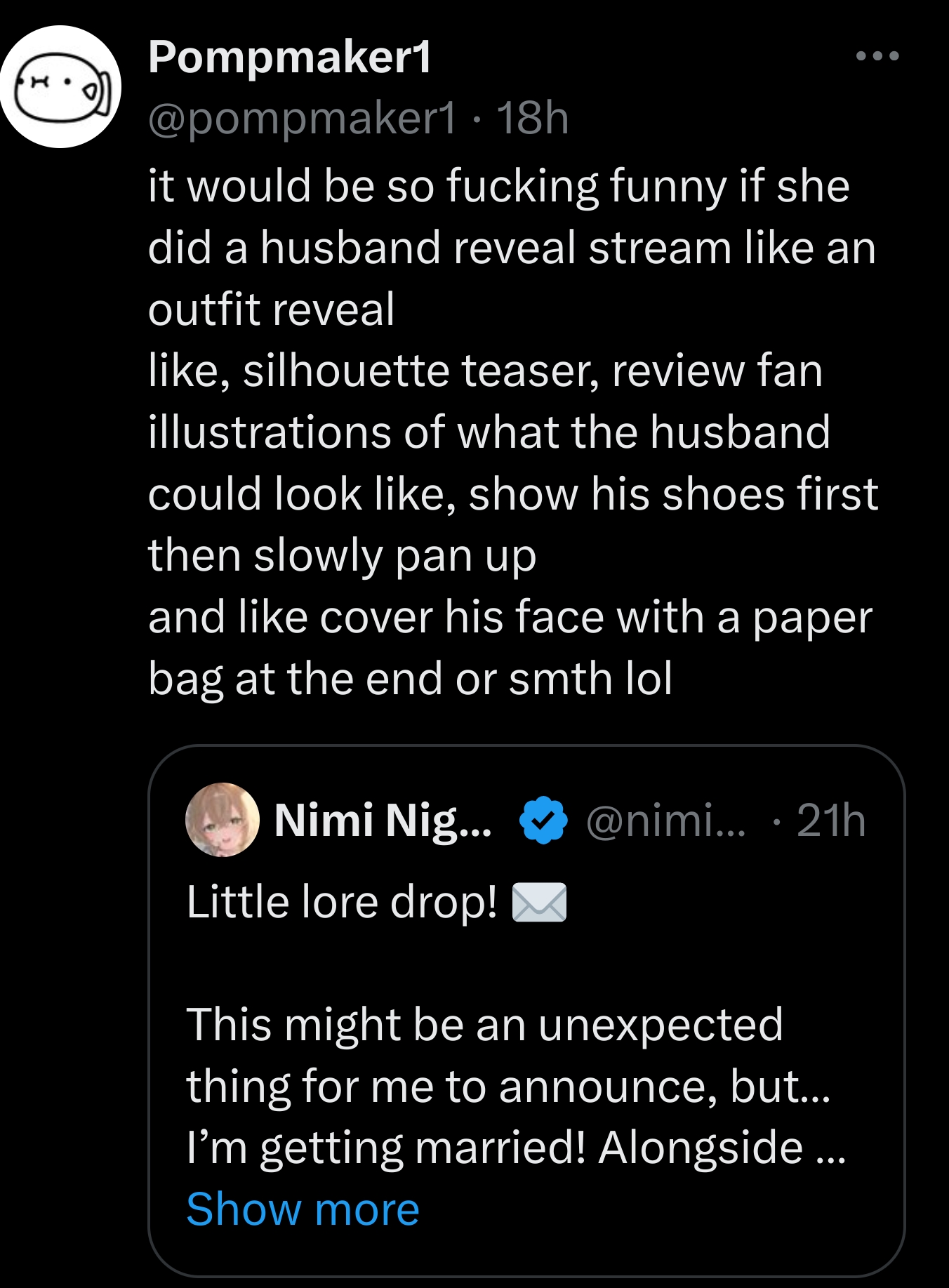Image resolution: width=949 pixels, height=1288 pixels.
Task: Open Nimi's avatar in the quoted tweet
Action: coord(222,820)
